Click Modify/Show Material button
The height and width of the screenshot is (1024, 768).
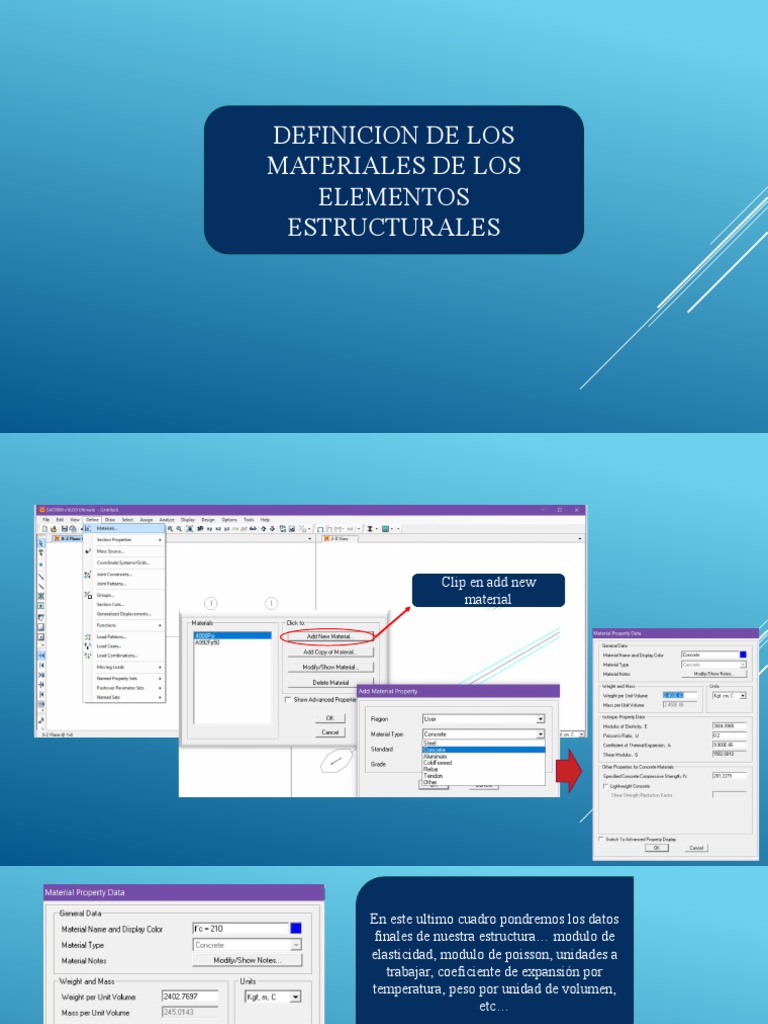pyautogui.click(x=330, y=667)
